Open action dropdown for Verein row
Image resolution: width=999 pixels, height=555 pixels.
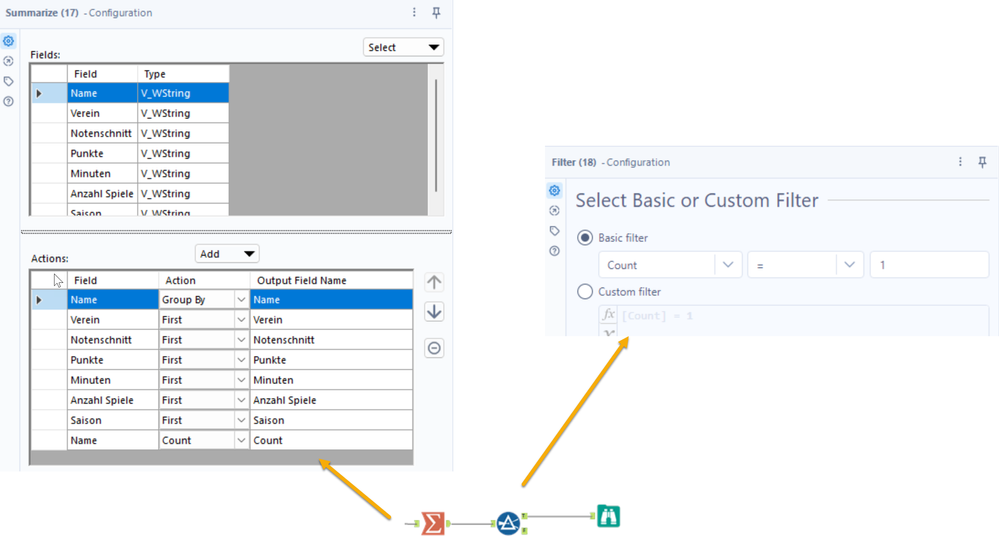241,320
